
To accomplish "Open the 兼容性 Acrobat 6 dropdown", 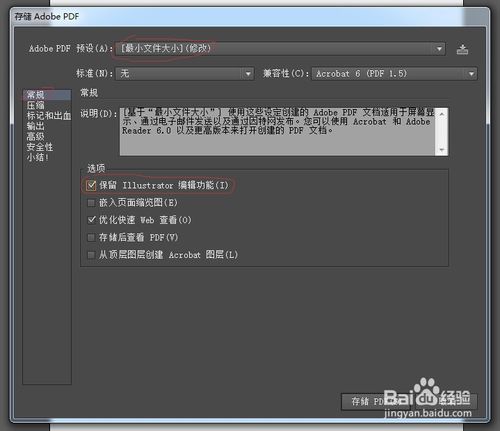I will [394, 74].
